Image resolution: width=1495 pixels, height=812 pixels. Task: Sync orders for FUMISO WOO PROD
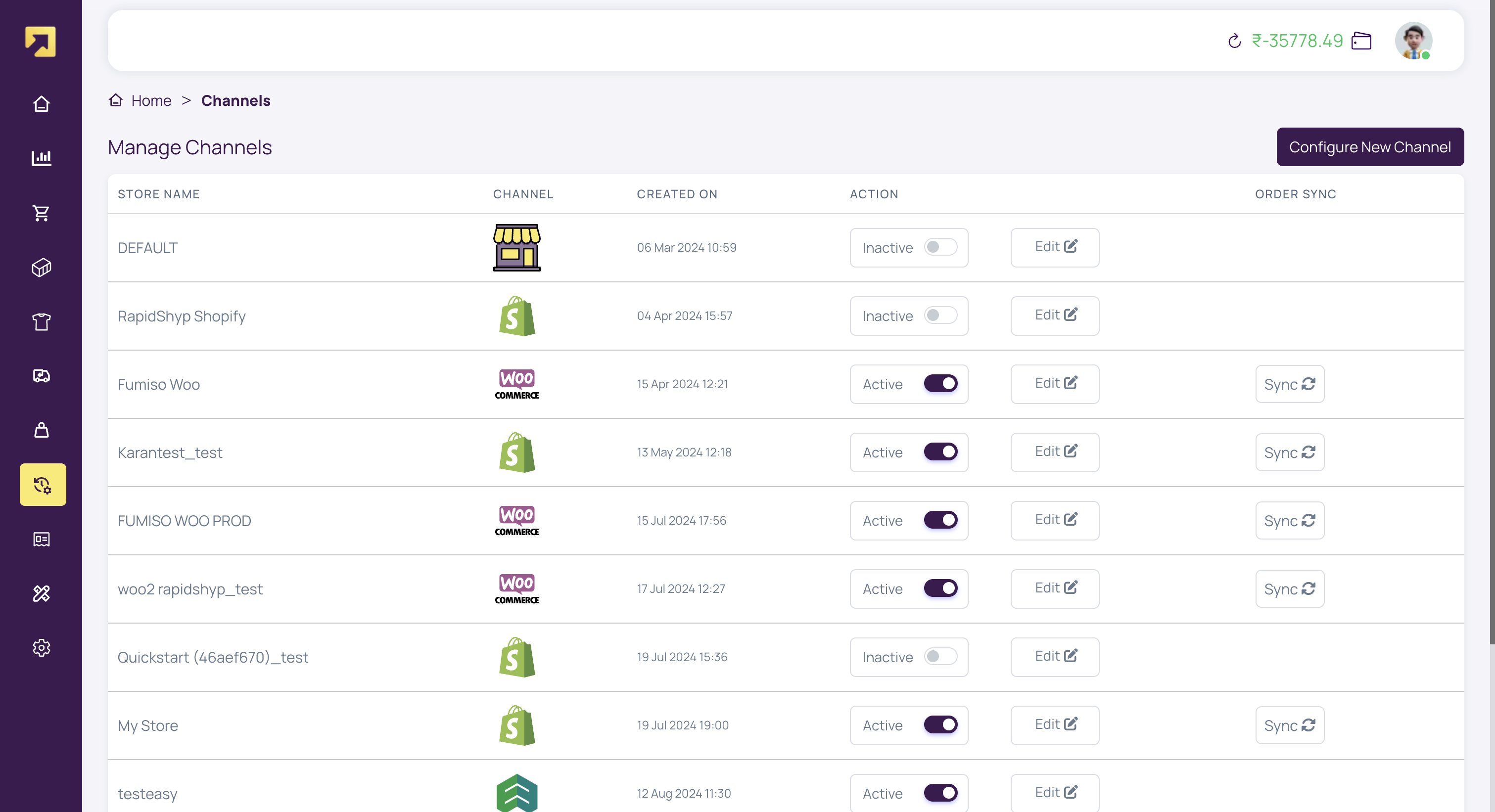click(x=1290, y=520)
